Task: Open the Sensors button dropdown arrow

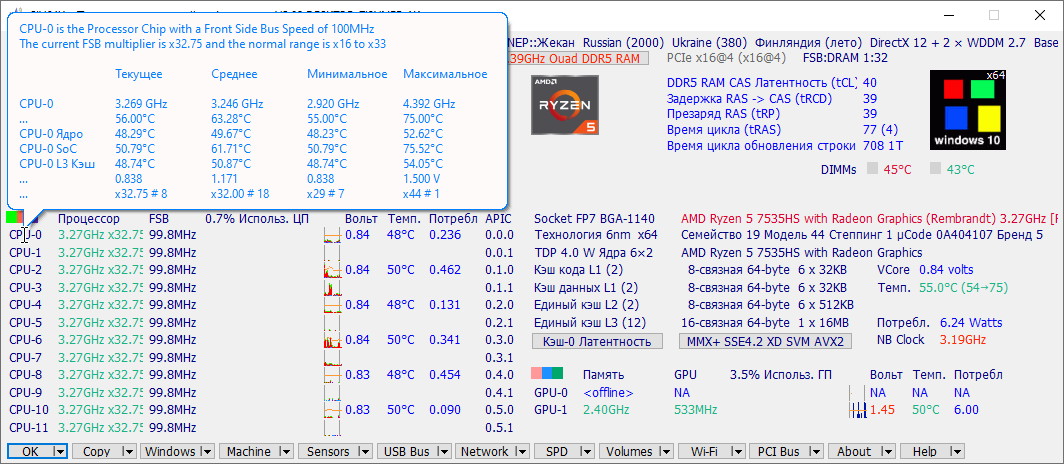Action: tap(365, 451)
